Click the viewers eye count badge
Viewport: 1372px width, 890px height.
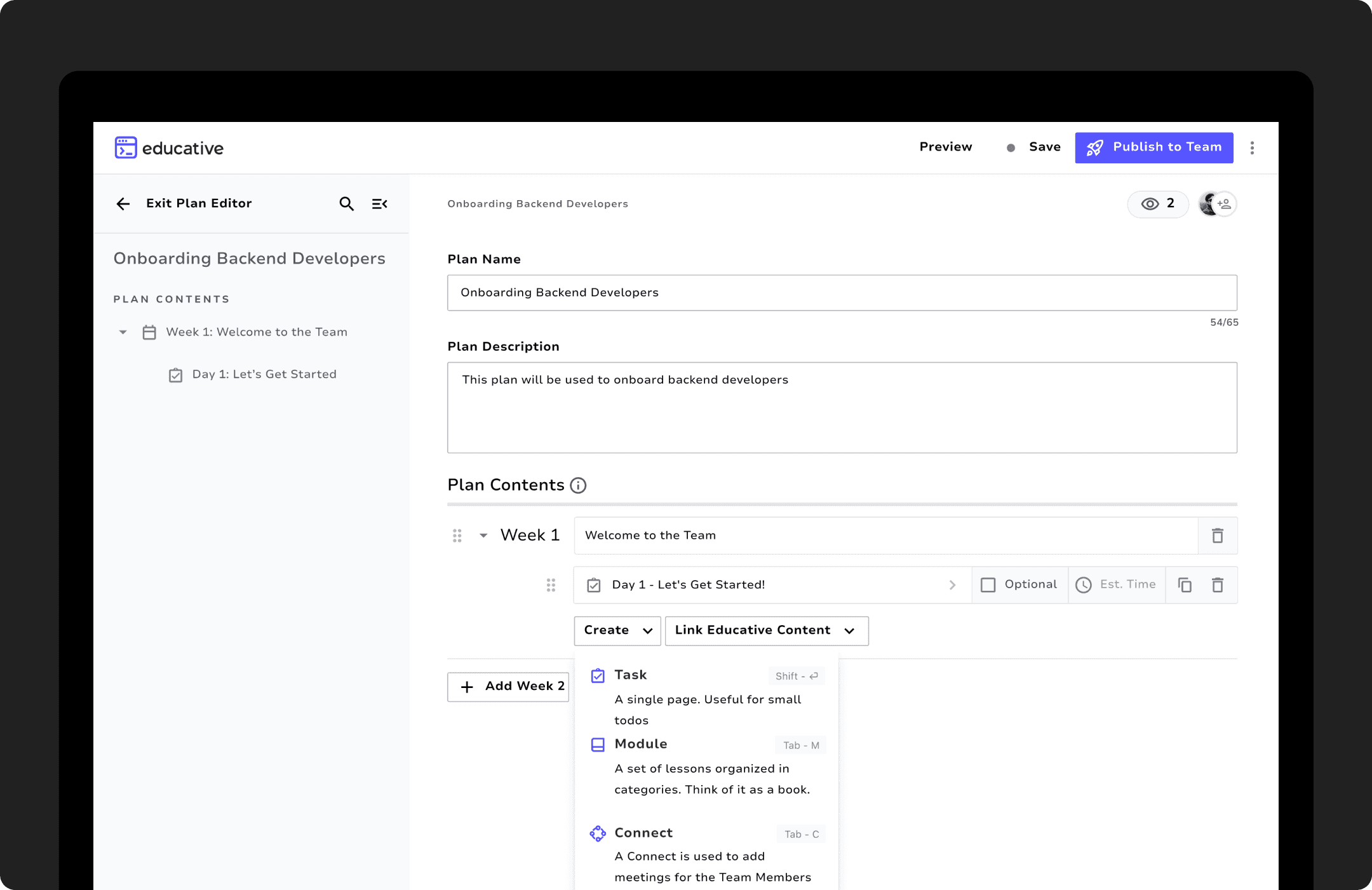1157,204
